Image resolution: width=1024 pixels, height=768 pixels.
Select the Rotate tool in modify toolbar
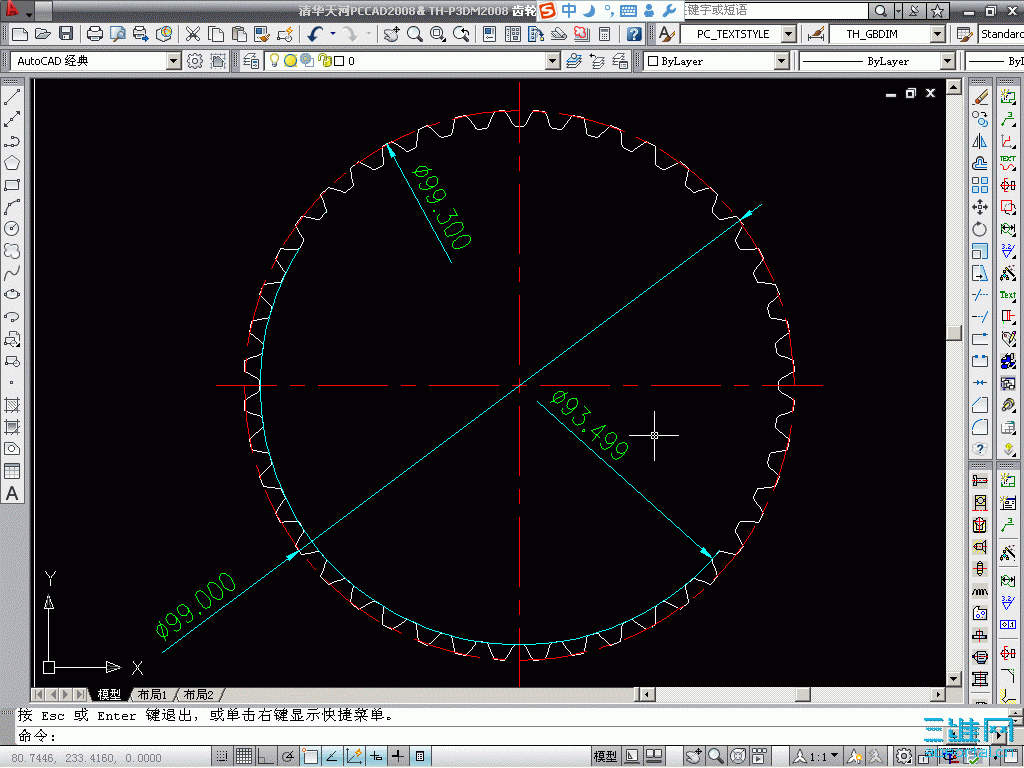(x=980, y=229)
